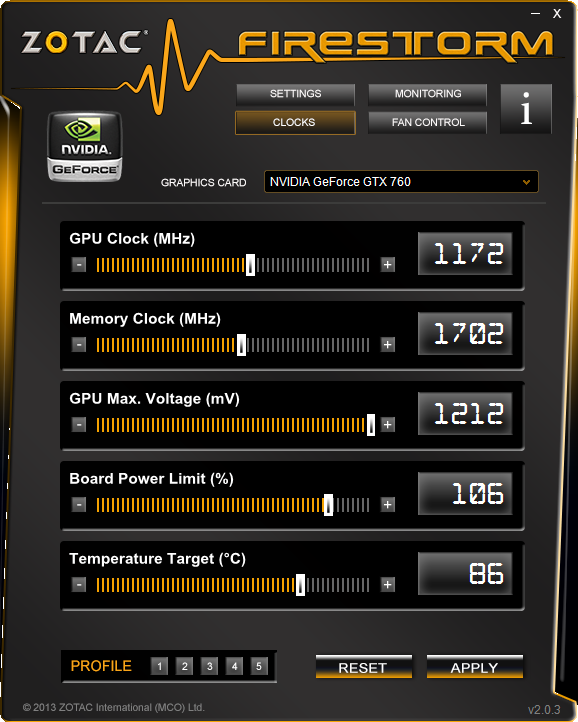The height and width of the screenshot is (722, 578).
Task: Click the NVIDIA GeForce logo badge
Action: [85, 146]
